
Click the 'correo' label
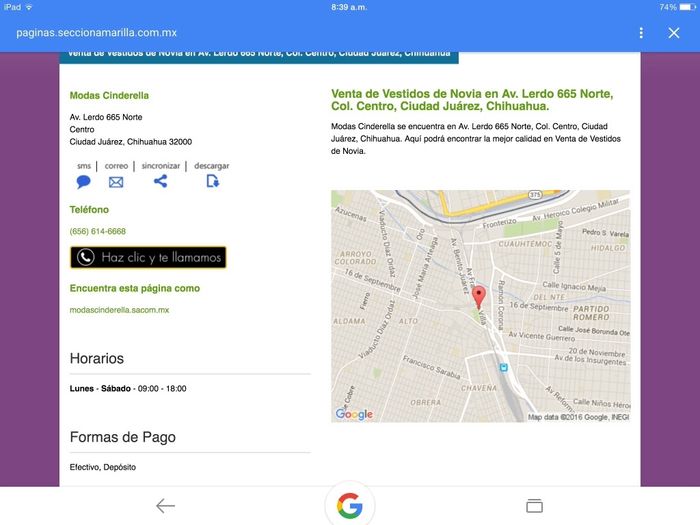tap(116, 166)
